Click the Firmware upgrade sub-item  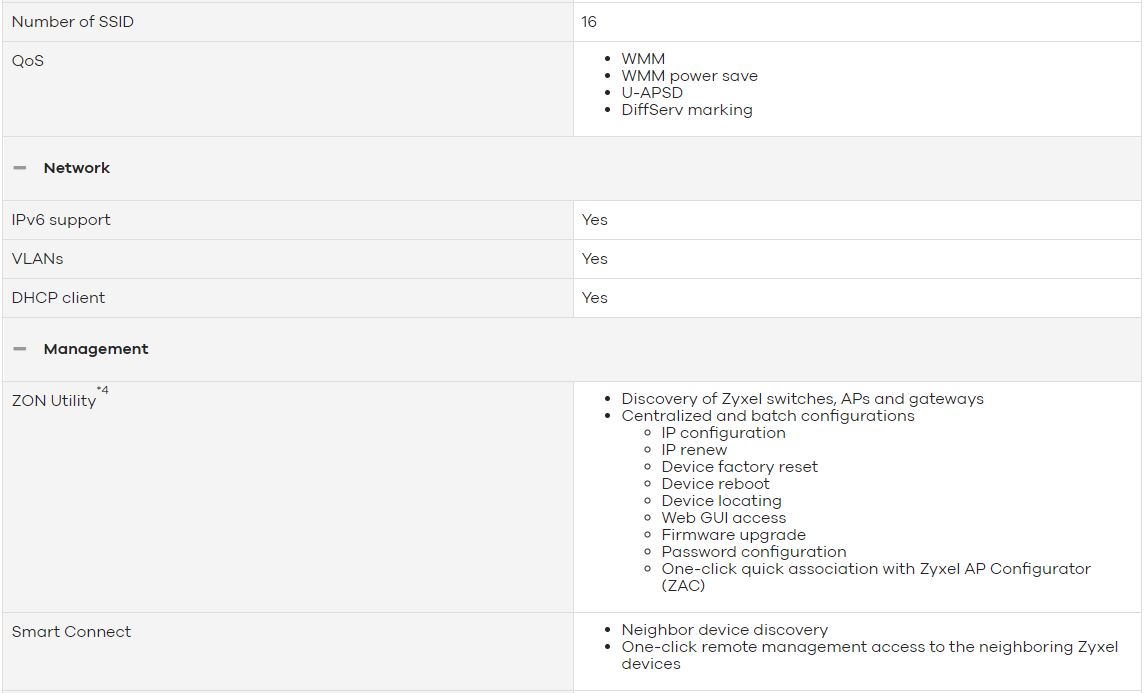[x=734, y=535]
